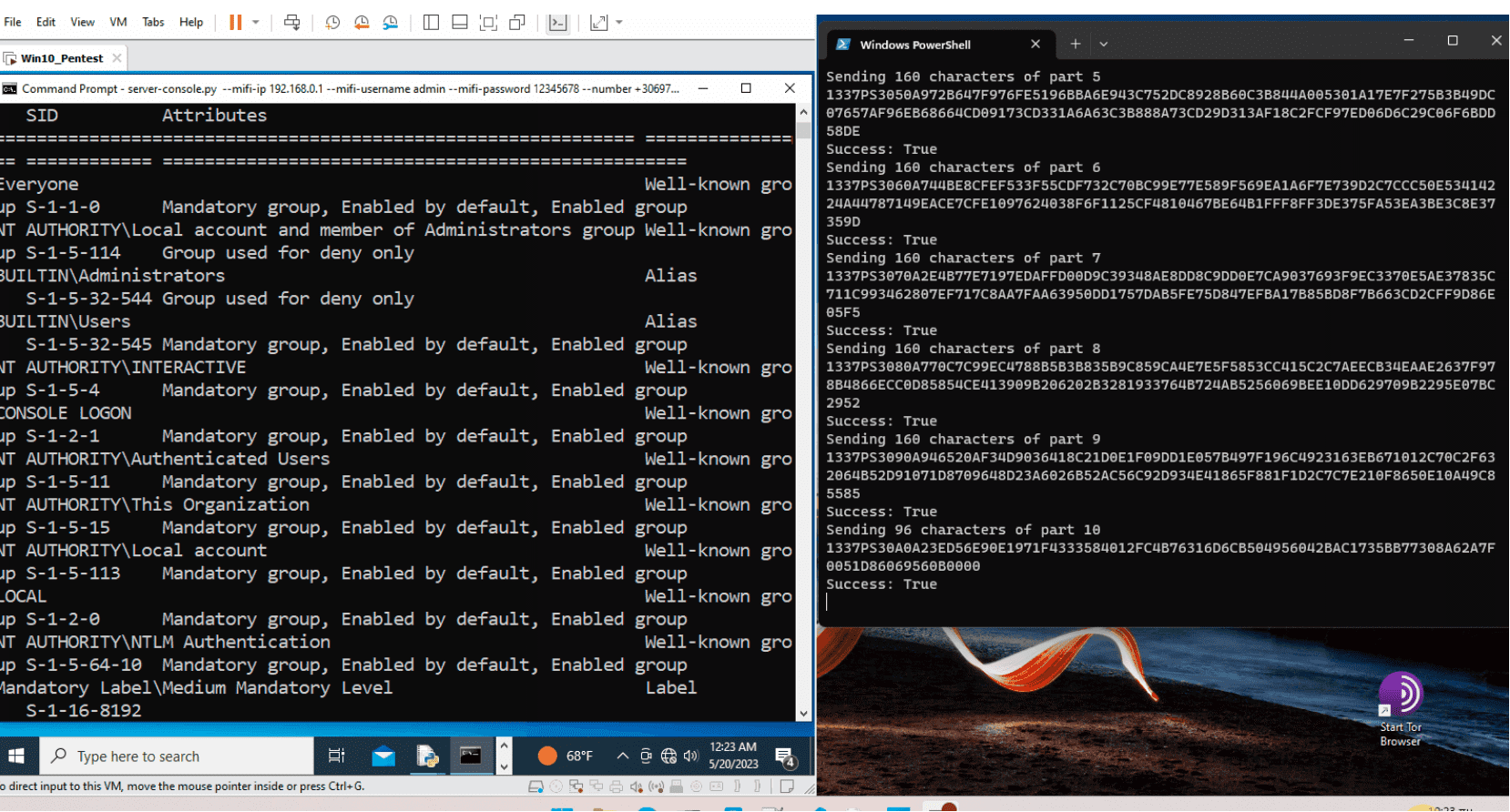The image size is (1510, 812).
Task: Toggle the console view button
Action: (557, 22)
